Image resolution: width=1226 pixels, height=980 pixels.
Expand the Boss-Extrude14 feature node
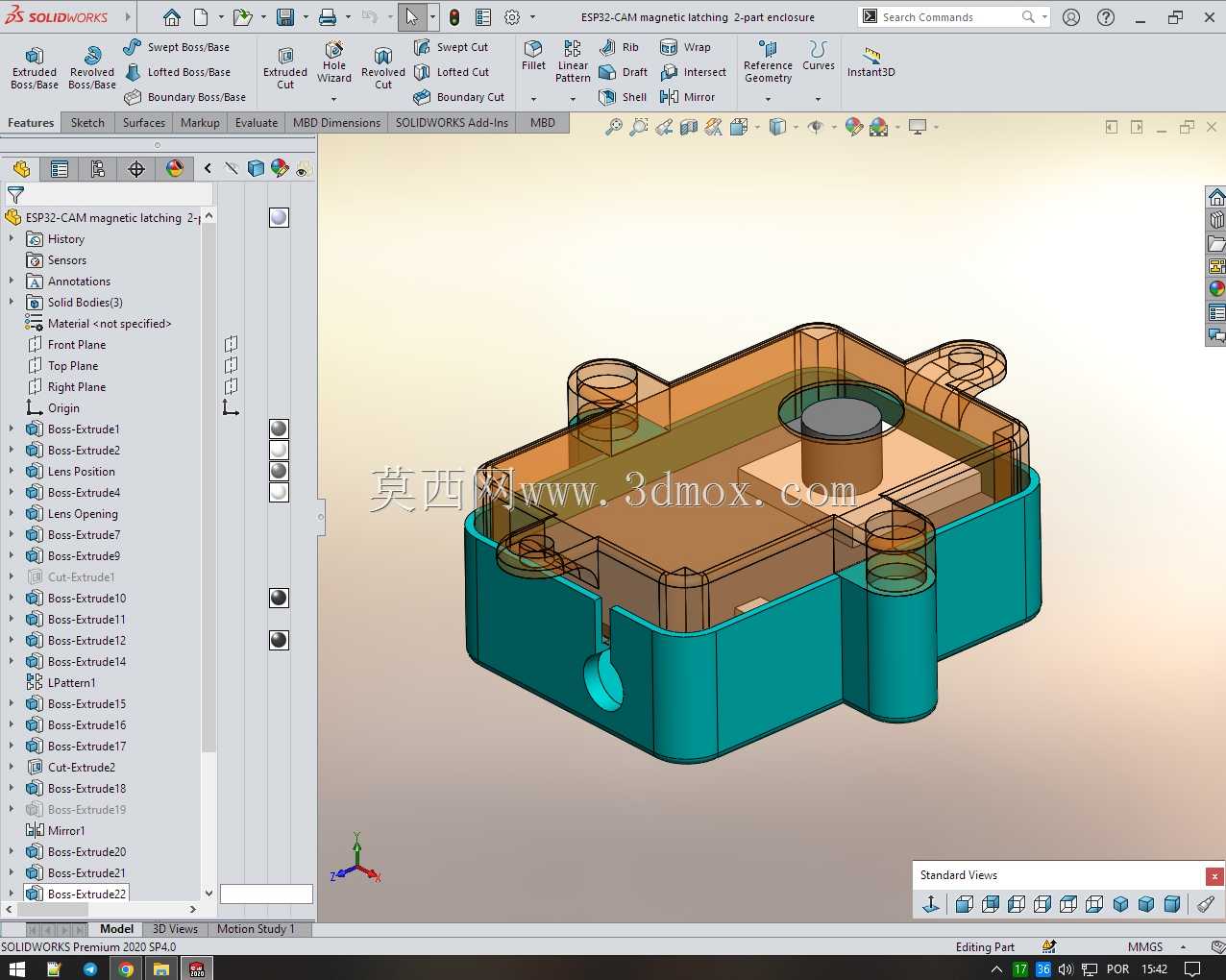click(x=12, y=662)
